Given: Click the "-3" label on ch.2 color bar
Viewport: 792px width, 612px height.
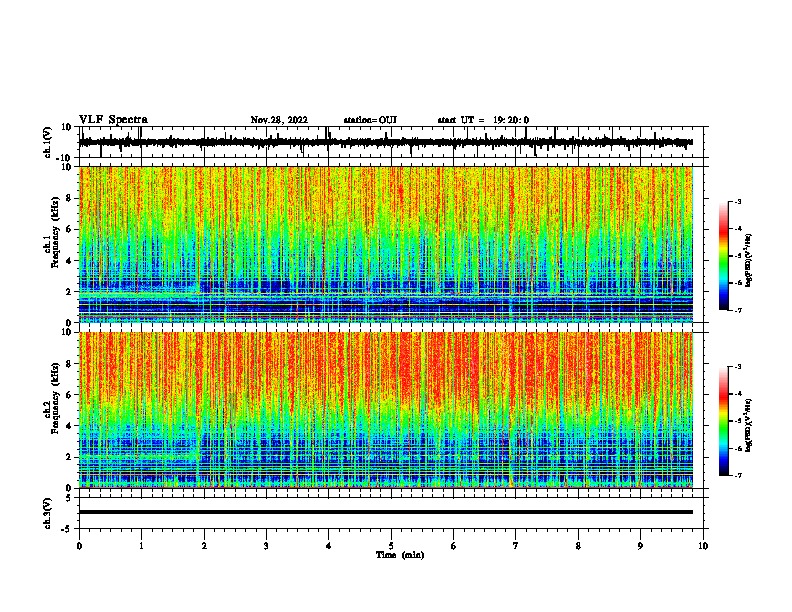Looking at the screenshot, I should (738, 367).
